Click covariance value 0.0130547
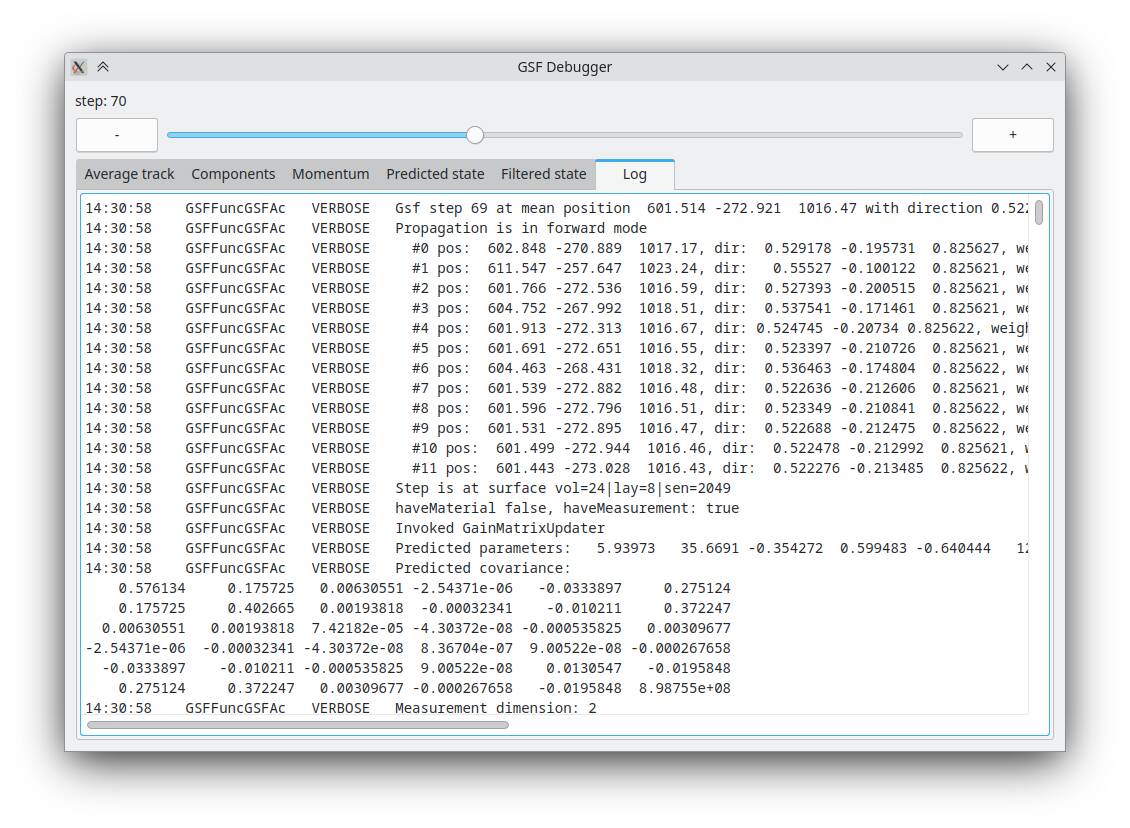The width and height of the screenshot is (1130, 828). 583,668
